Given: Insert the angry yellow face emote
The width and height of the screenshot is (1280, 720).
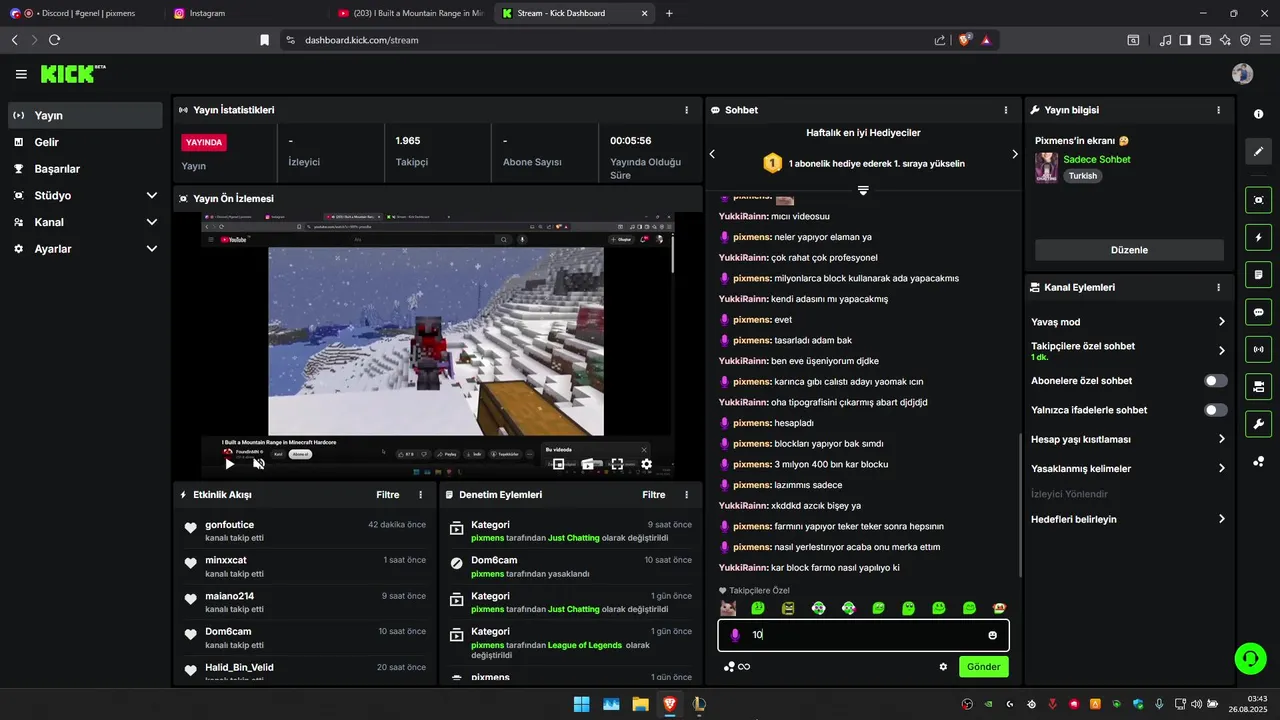Looking at the screenshot, I should click(x=788, y=608).
